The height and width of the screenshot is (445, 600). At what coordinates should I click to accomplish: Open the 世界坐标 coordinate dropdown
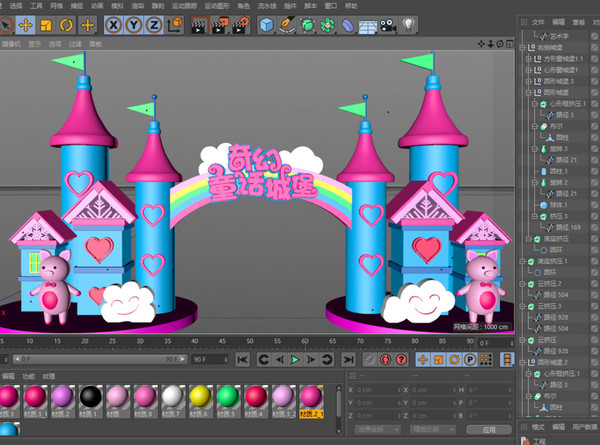(x=378, y=430)
